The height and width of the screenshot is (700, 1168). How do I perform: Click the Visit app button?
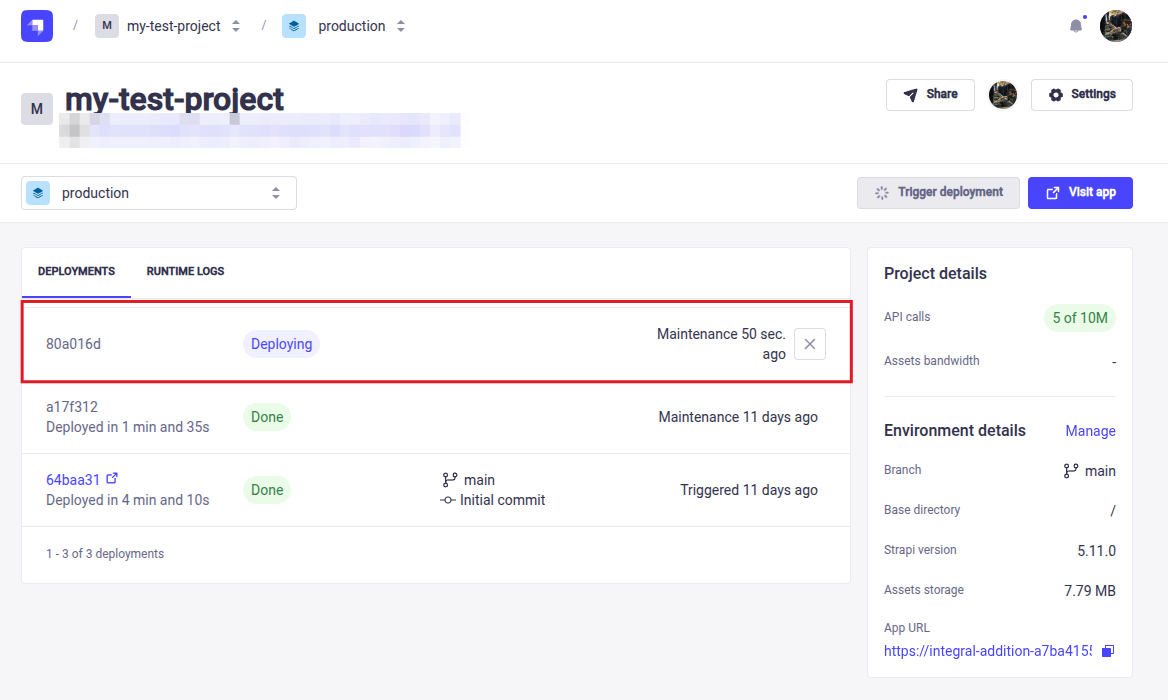[x=1080, y=193]
